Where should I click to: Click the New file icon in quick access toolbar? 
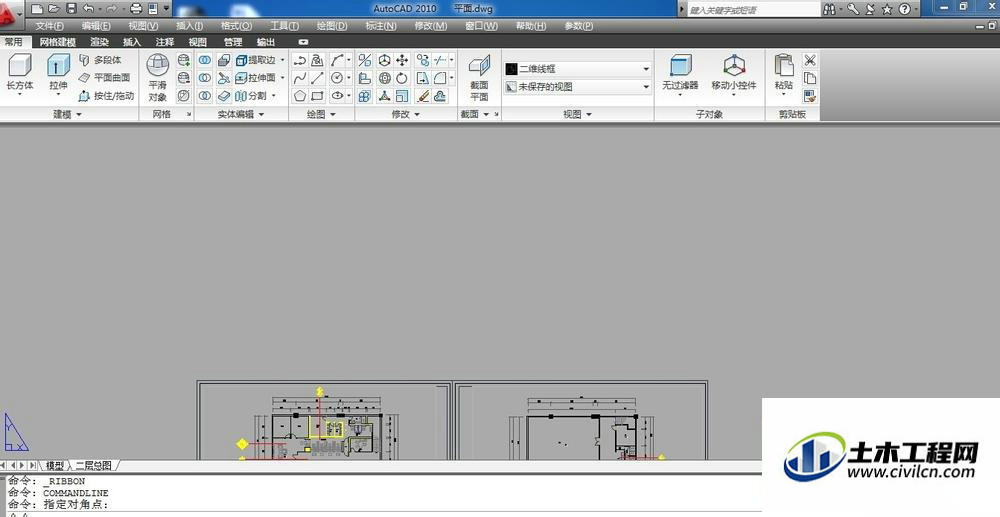tap(37, 9)
